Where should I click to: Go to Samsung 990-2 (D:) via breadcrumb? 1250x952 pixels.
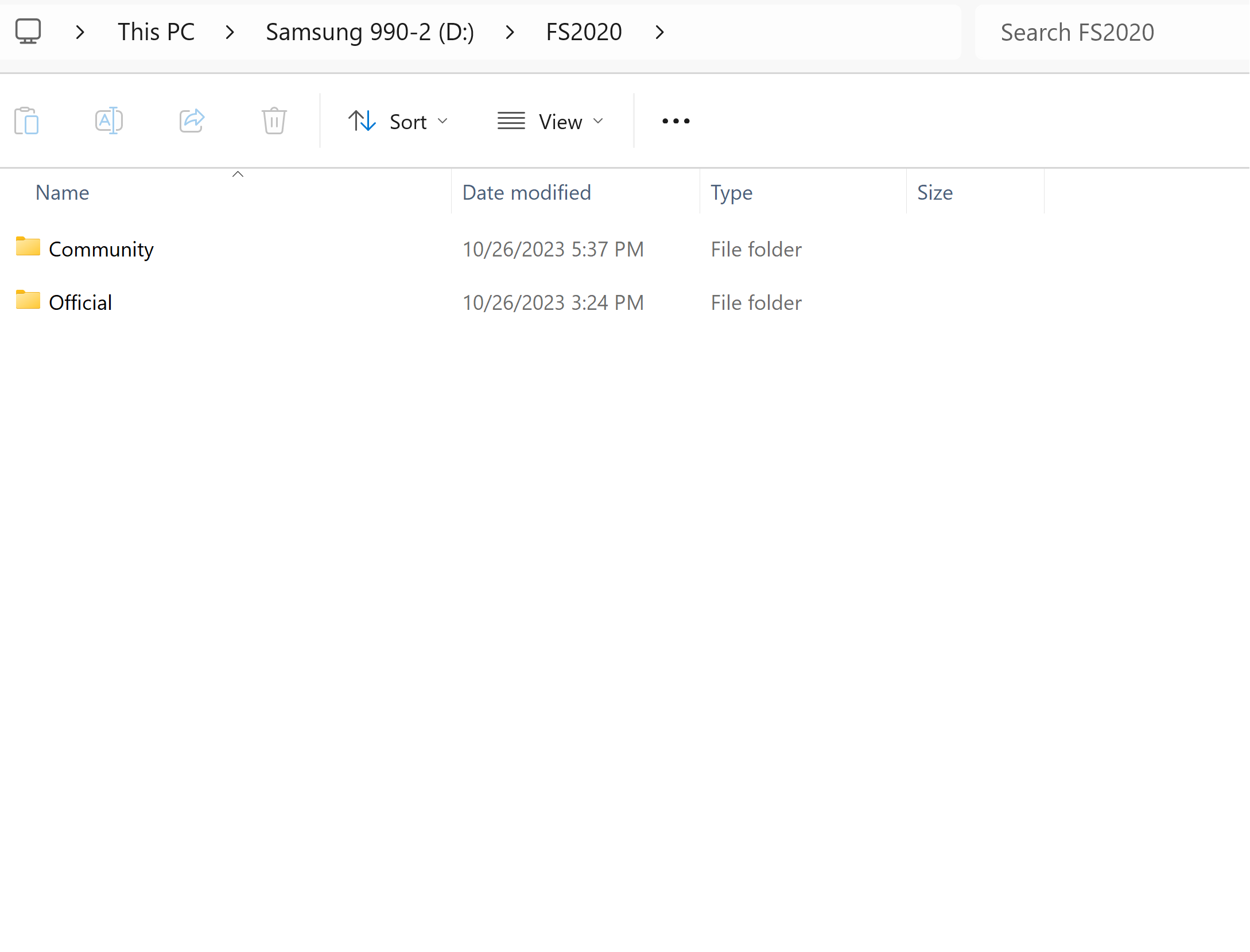point(370,32)
